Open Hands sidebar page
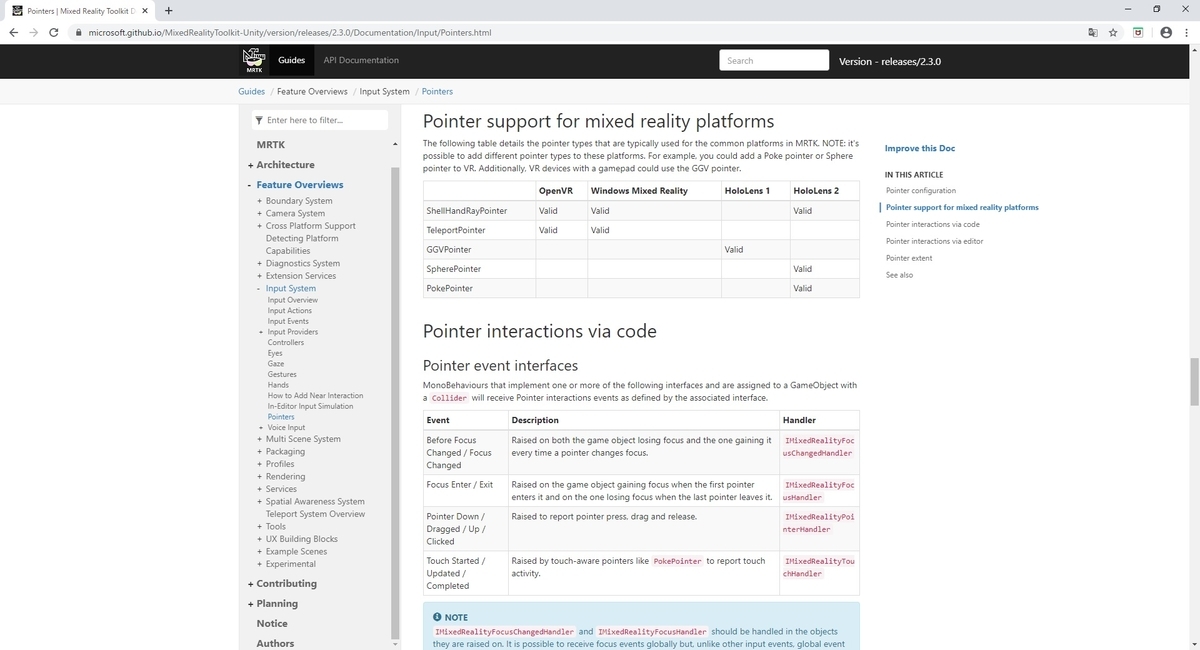 (x=278, y=385)
